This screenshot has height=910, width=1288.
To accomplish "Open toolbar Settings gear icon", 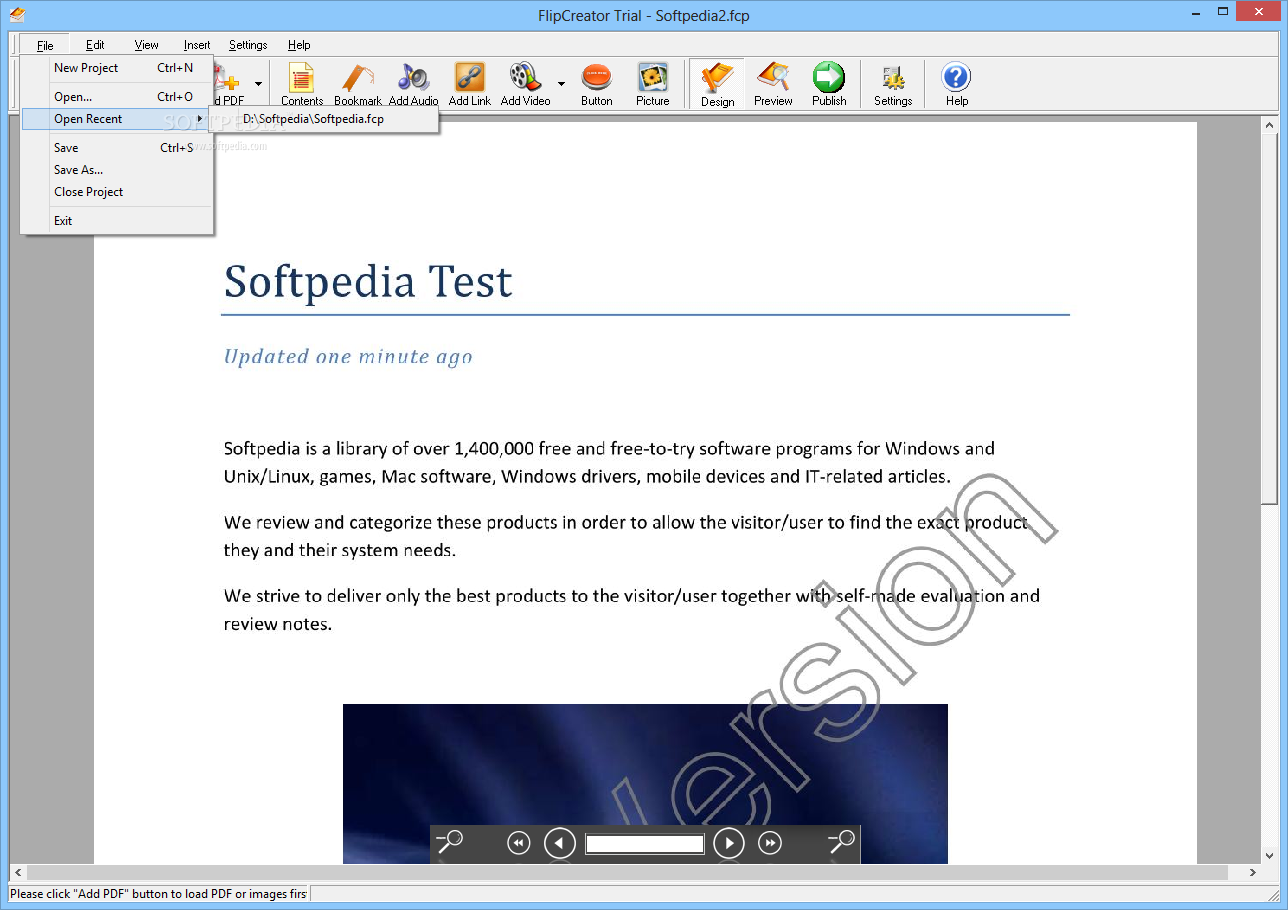I will pyautogui.click(x=893, y=84).
